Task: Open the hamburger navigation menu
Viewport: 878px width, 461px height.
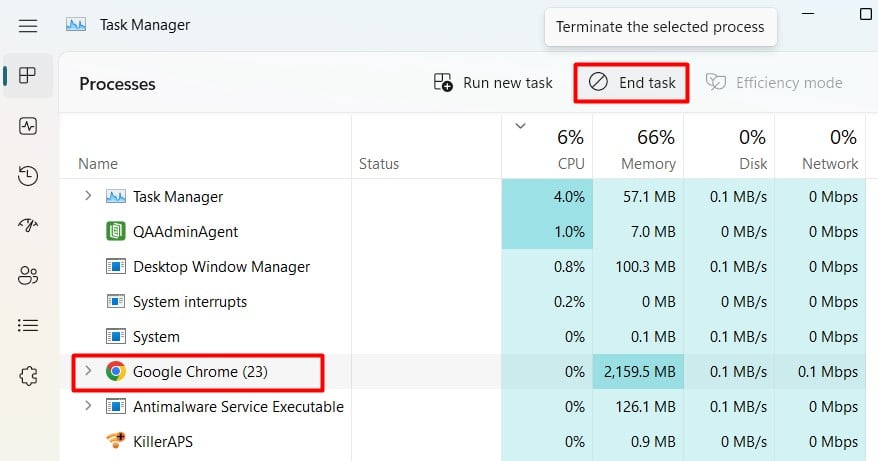Action: 27,26
